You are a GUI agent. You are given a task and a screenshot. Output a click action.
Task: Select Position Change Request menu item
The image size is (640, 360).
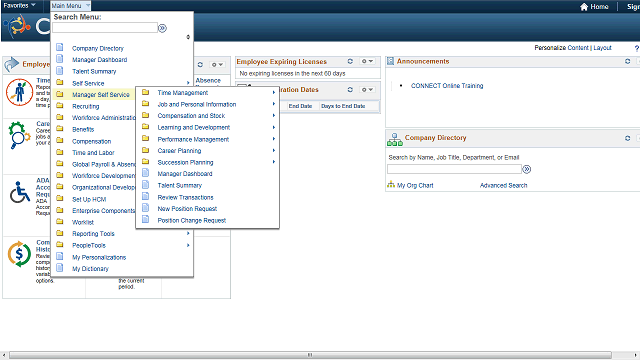tap(192, 220)
